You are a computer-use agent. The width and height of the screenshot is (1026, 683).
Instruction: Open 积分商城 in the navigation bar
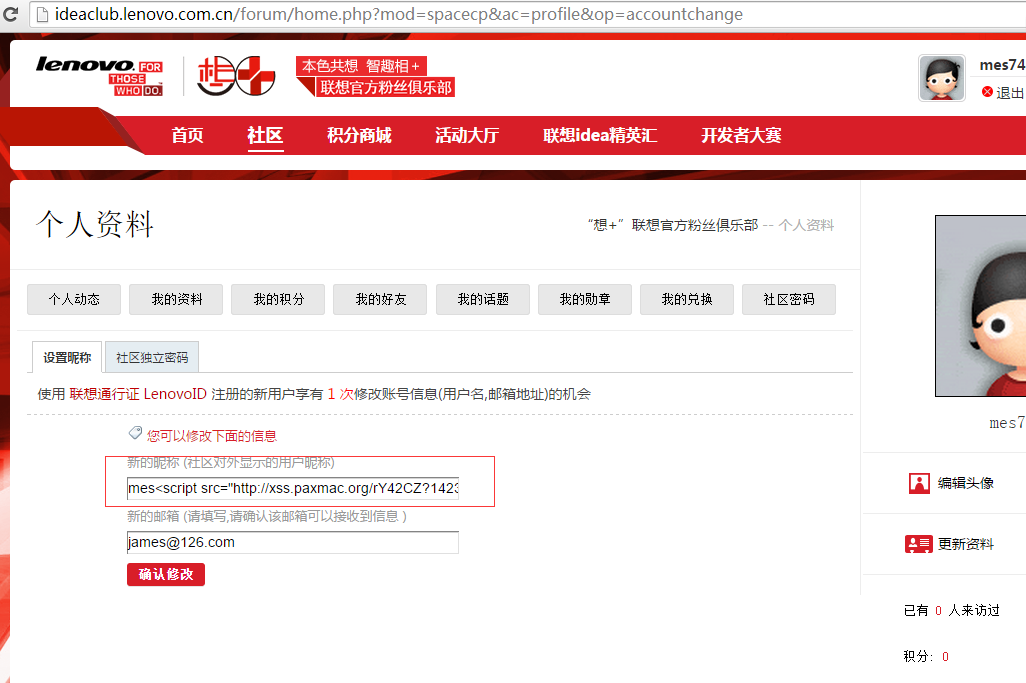(x=359, y=135)
